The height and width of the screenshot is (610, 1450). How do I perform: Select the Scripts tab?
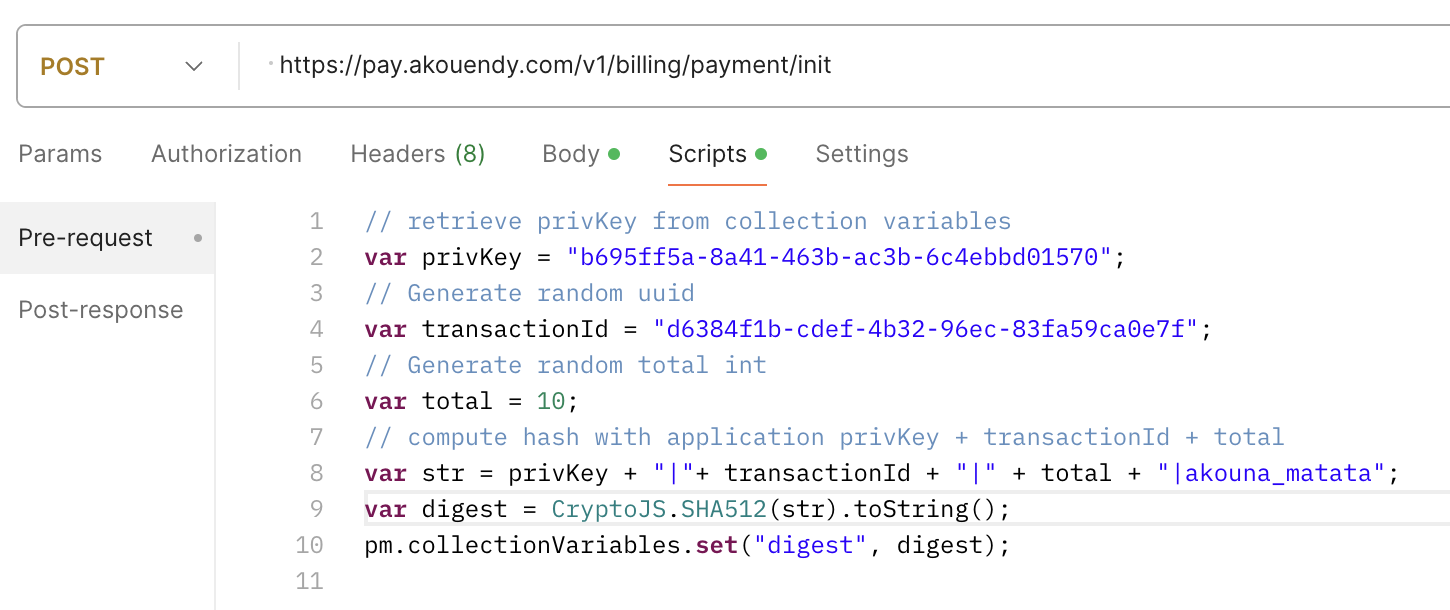click(707, 154)
